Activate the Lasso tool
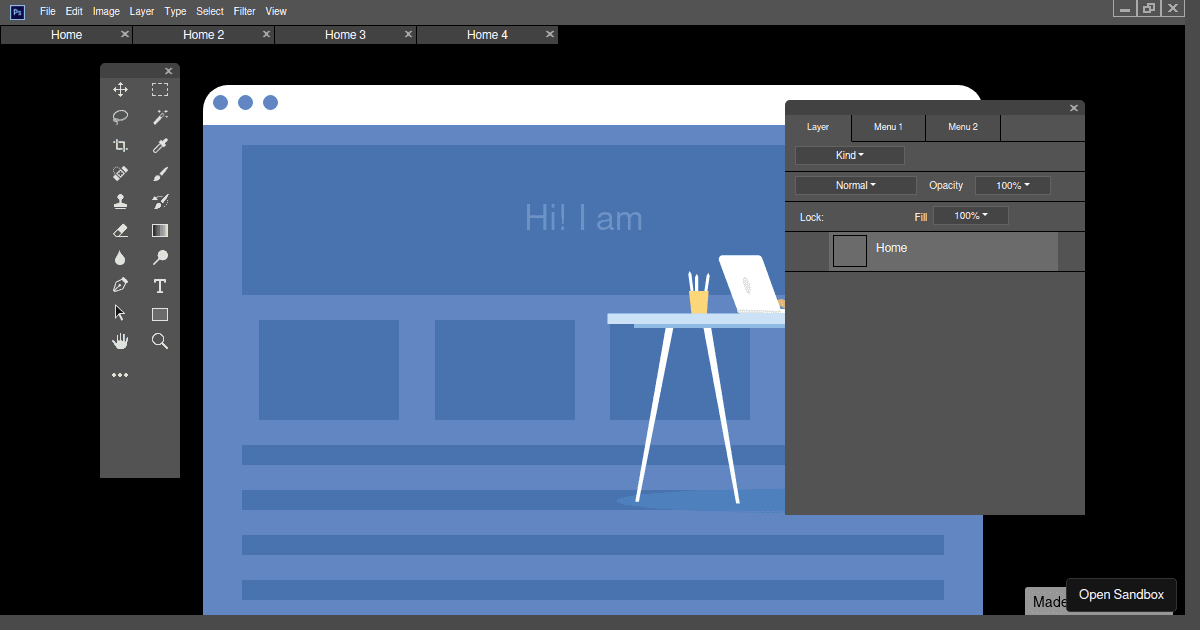 point(120,117)
